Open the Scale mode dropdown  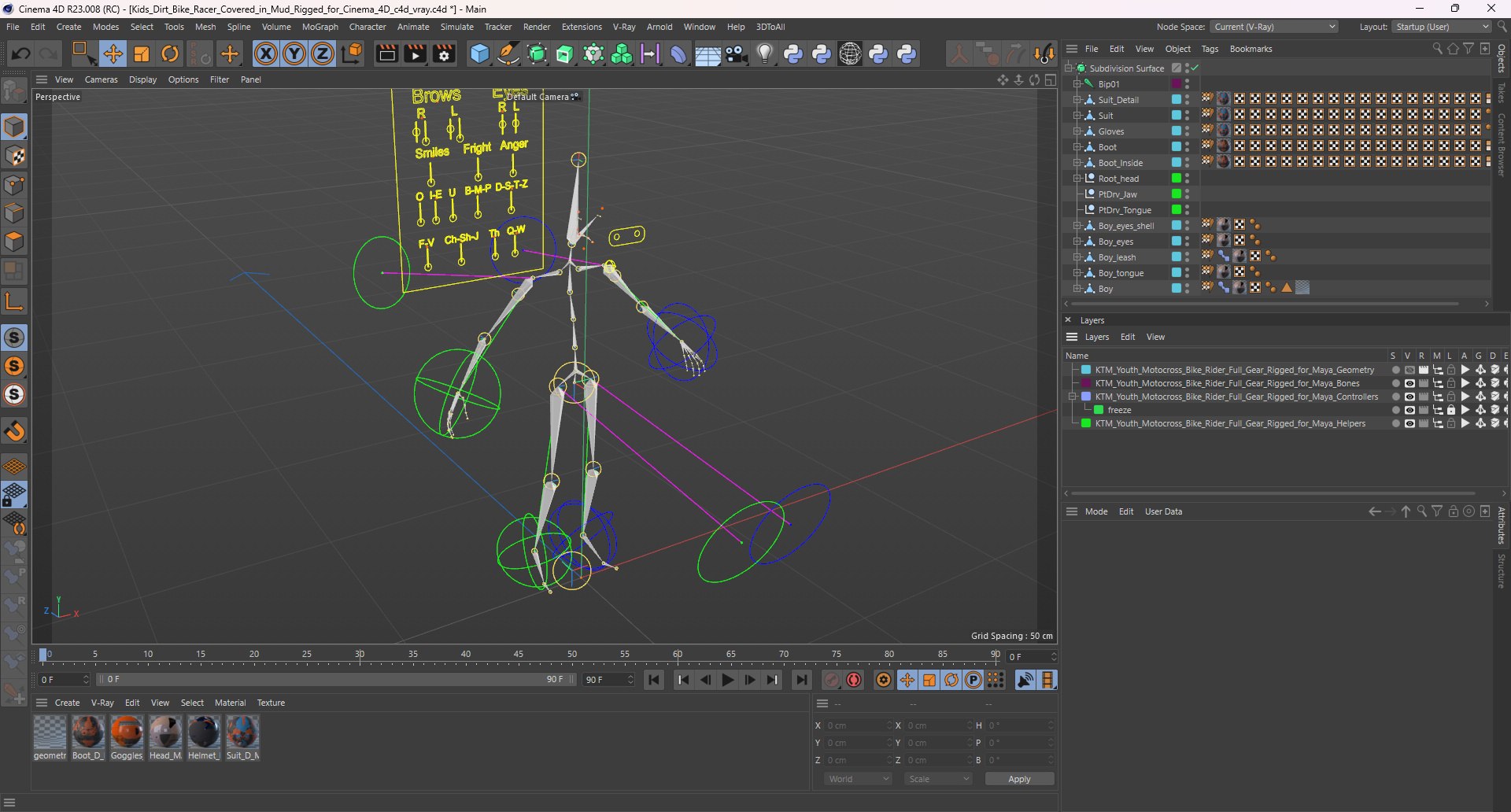(x=938, y=779)
